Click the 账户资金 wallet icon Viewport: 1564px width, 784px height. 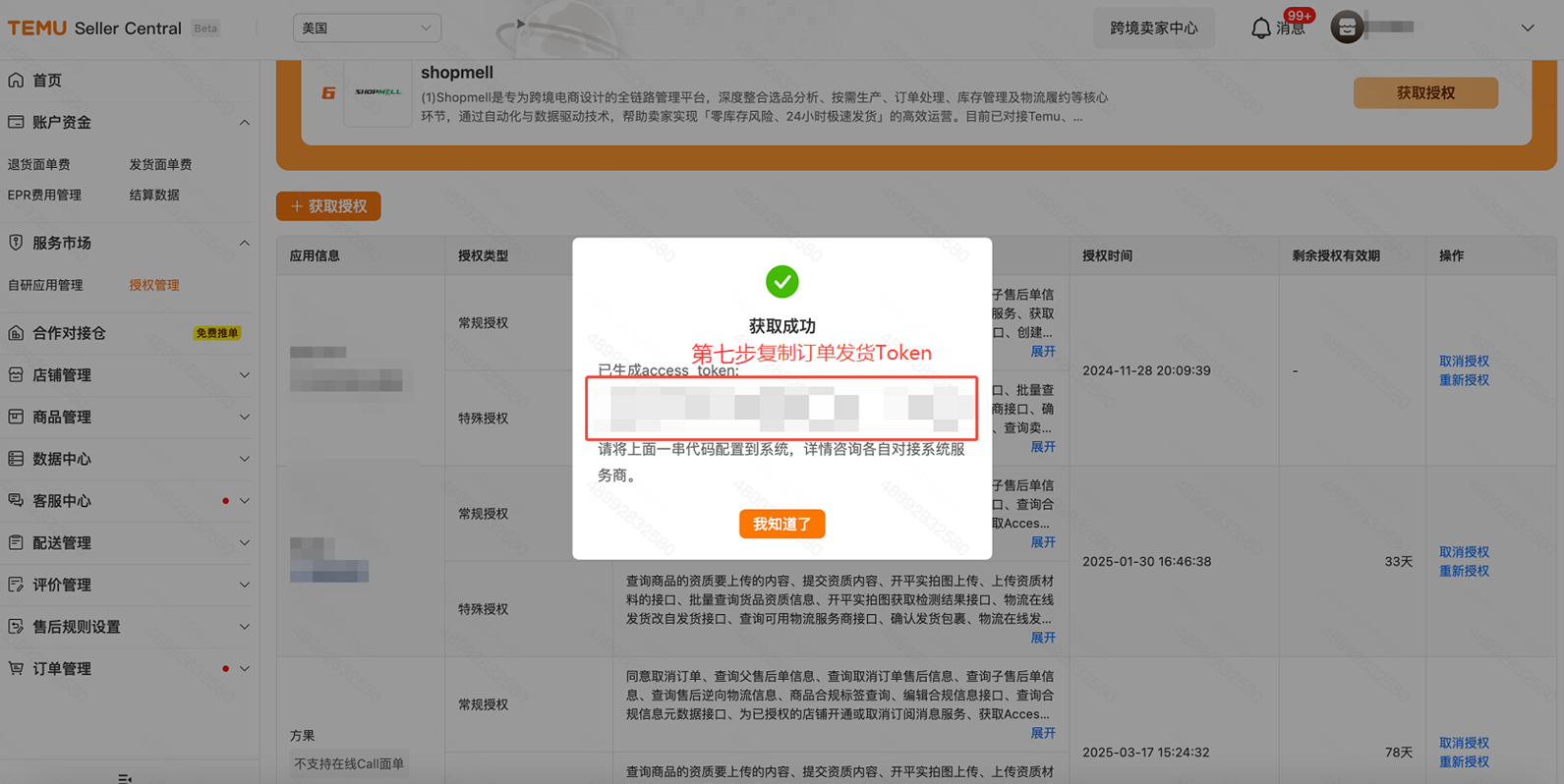tap(16, 122)
